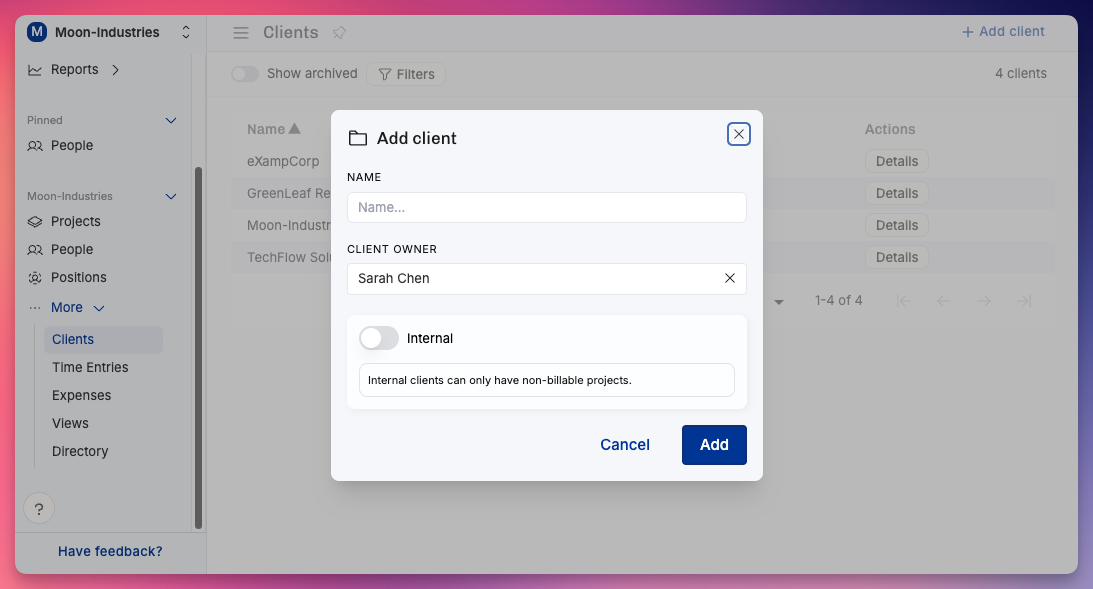Image resolution: width=1093 pixels, height=589 pixels.
Task: Clear the Sarah Chen client owner
Action: [729, 278]
